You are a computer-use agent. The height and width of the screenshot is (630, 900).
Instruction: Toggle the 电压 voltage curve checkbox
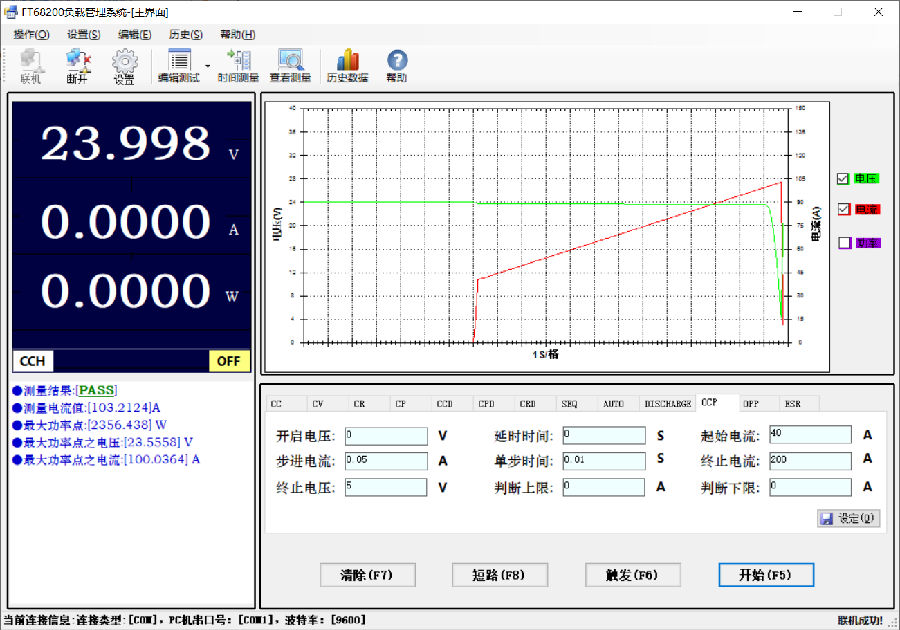coord(842,178)
